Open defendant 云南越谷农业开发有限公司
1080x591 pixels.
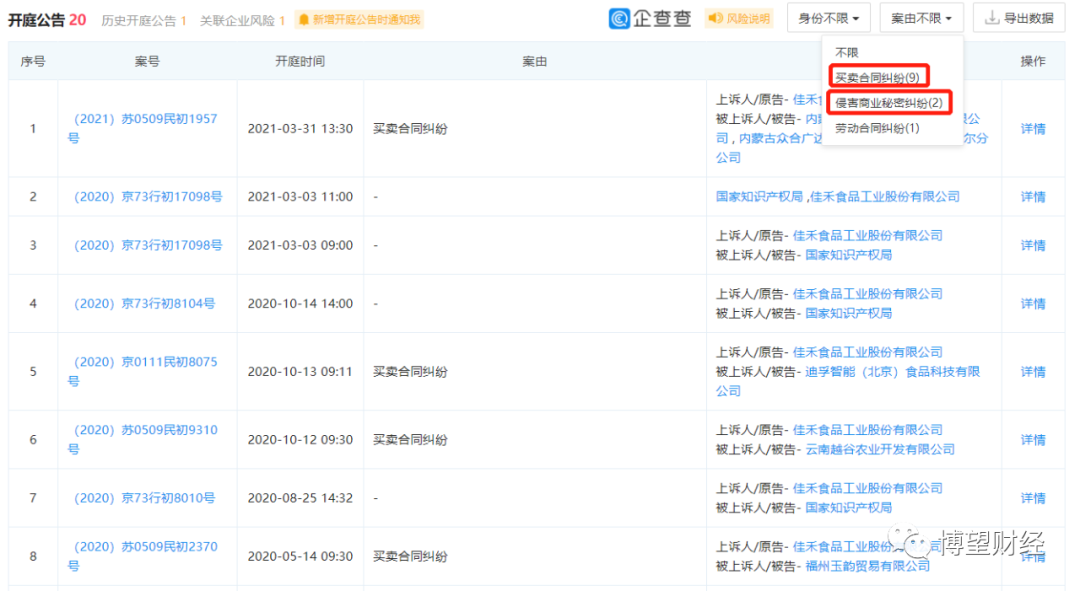click(x=880, y=449)
